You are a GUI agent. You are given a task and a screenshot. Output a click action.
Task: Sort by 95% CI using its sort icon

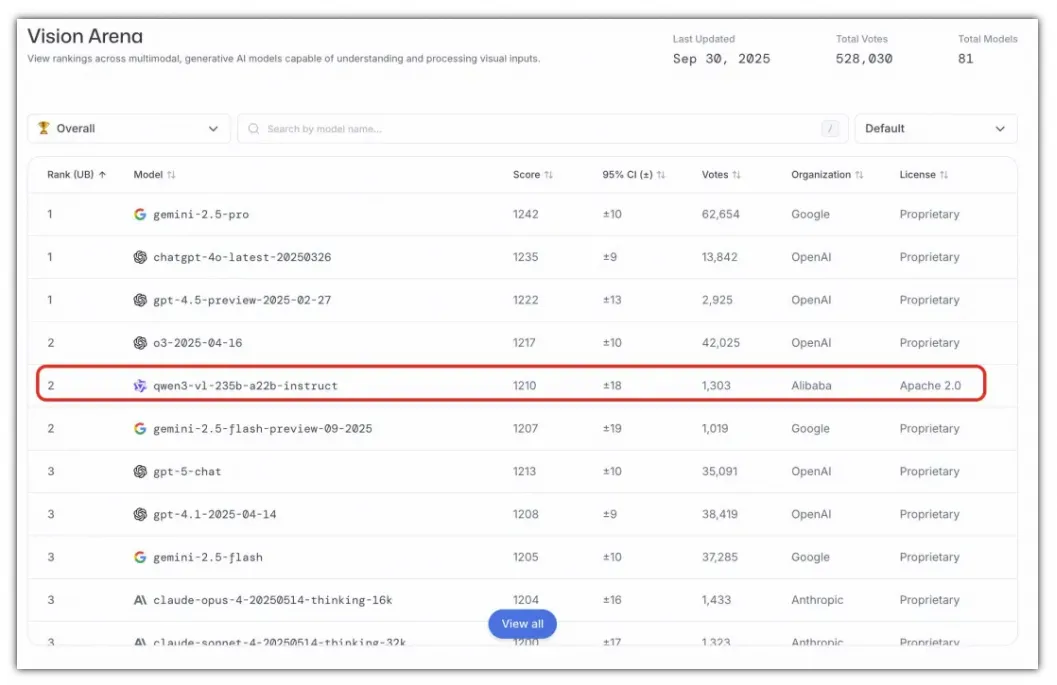[661, 175]
